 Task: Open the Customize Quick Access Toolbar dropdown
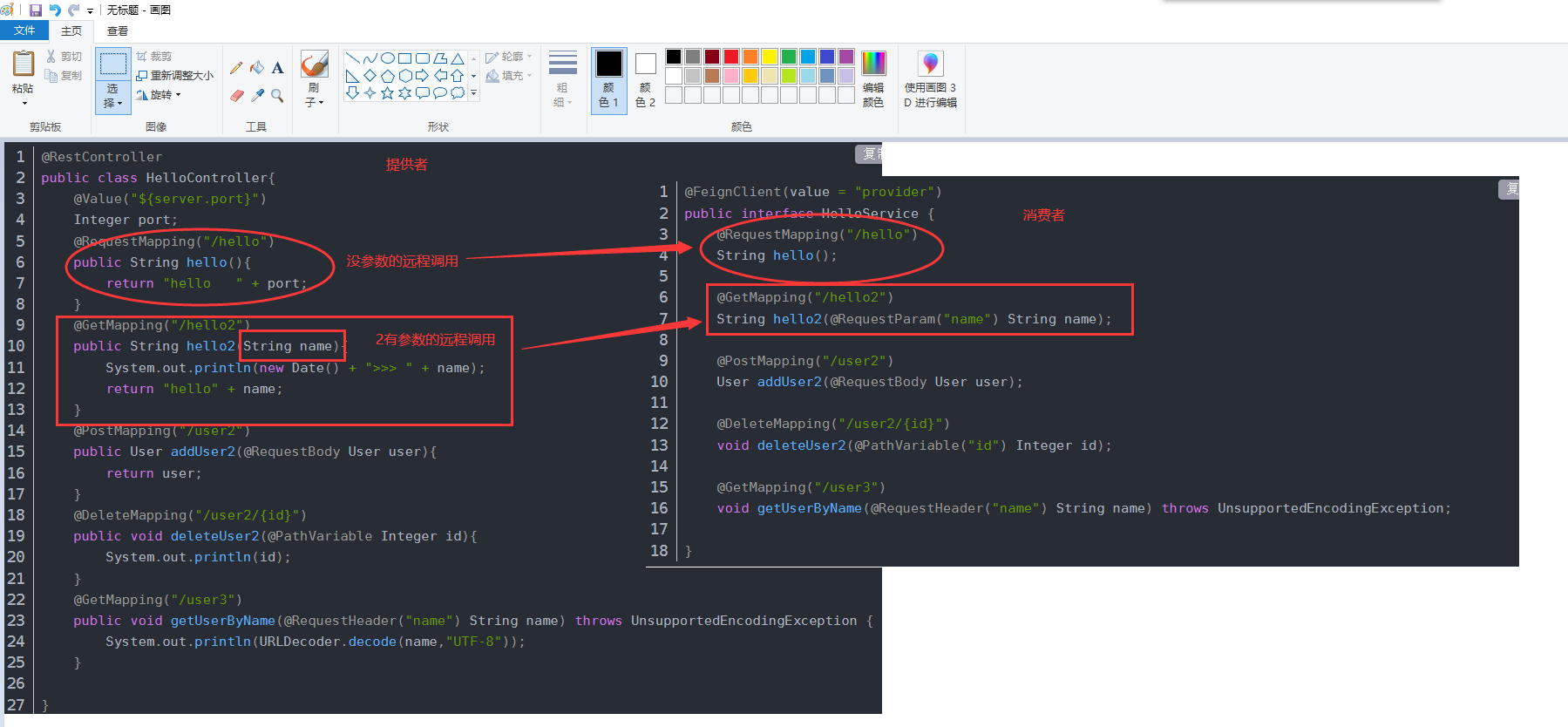[x=90, y=11]
